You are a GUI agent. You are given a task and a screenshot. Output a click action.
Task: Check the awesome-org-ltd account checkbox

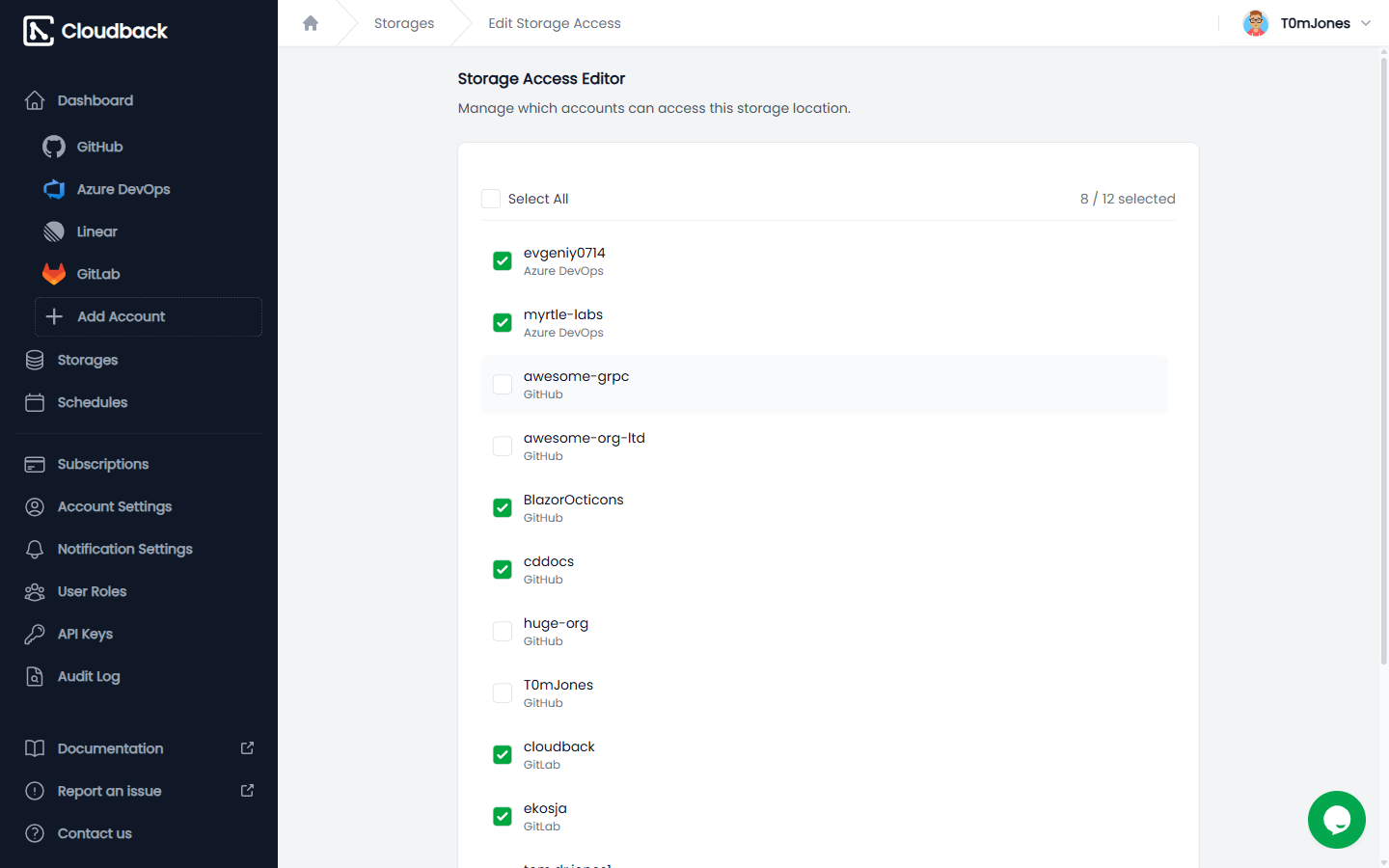coord(503,447)
